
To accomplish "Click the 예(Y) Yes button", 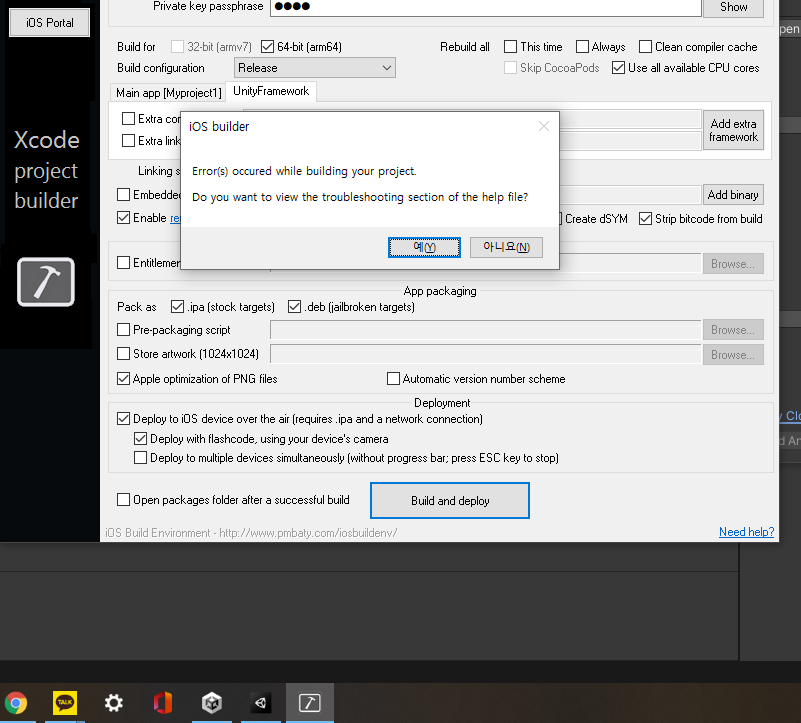I will click(424, 247).
